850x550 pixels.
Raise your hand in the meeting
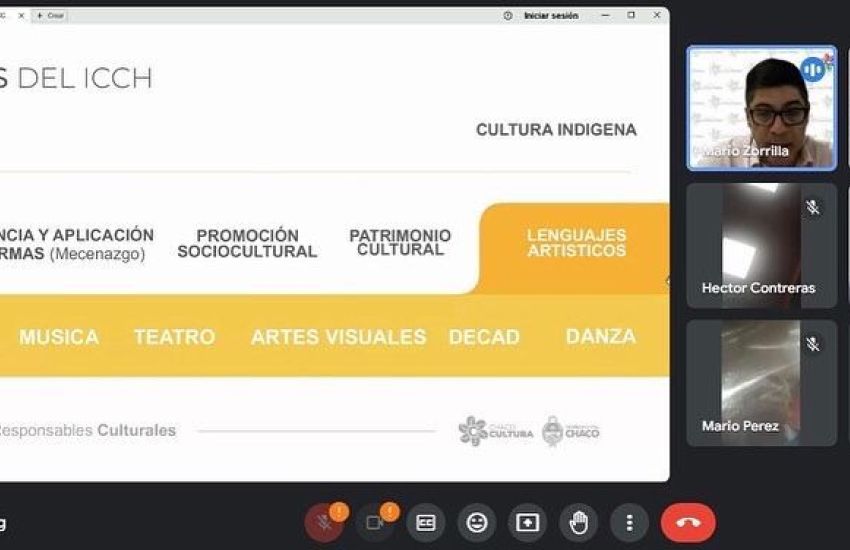[x=578, y=523]
